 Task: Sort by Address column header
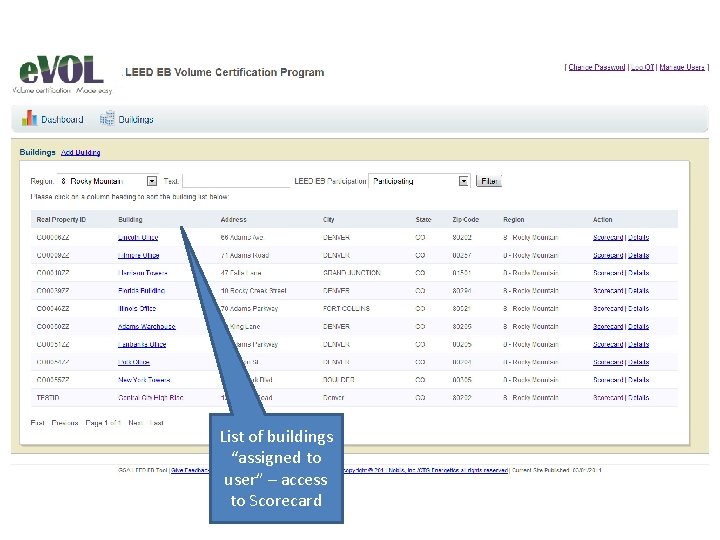tap(233, 219)
